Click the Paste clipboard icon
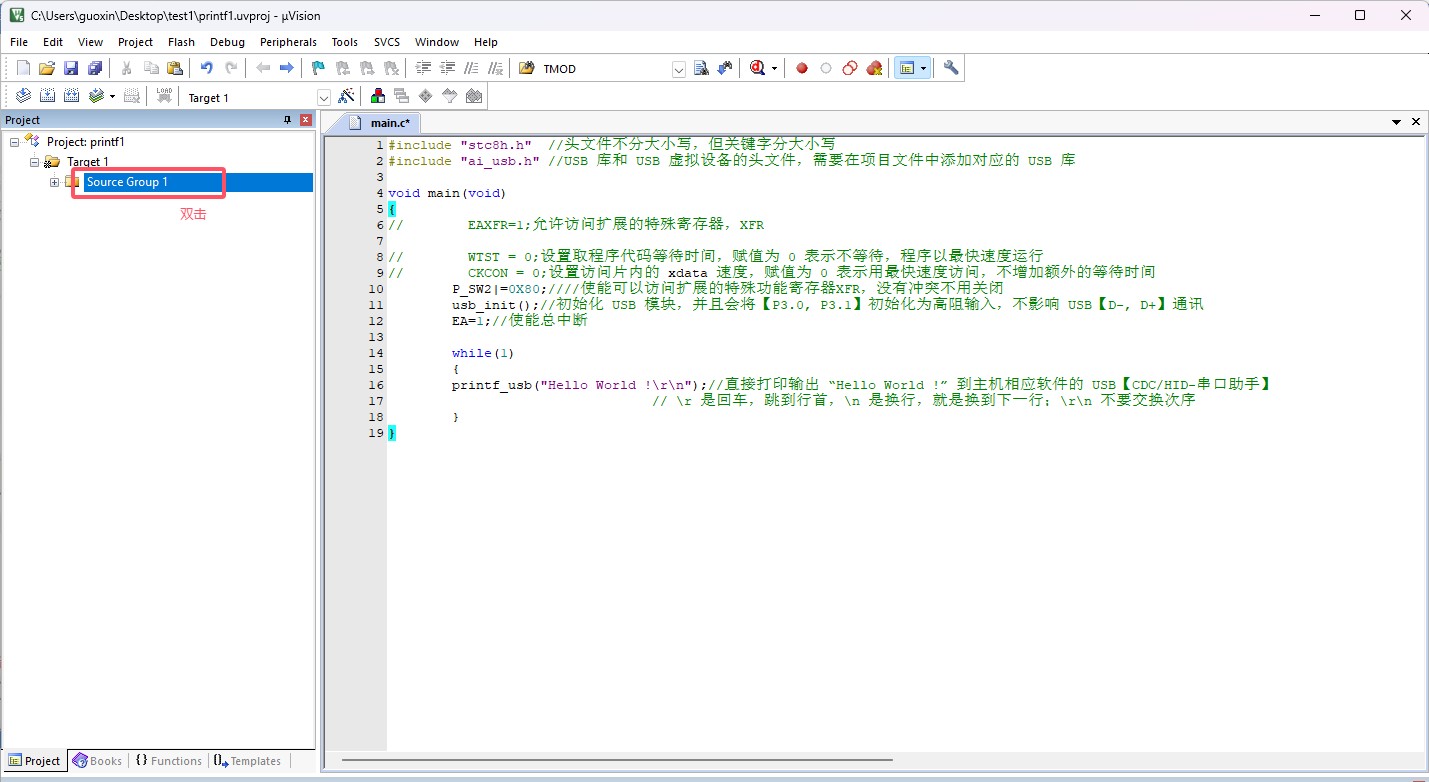 (175, 68)
